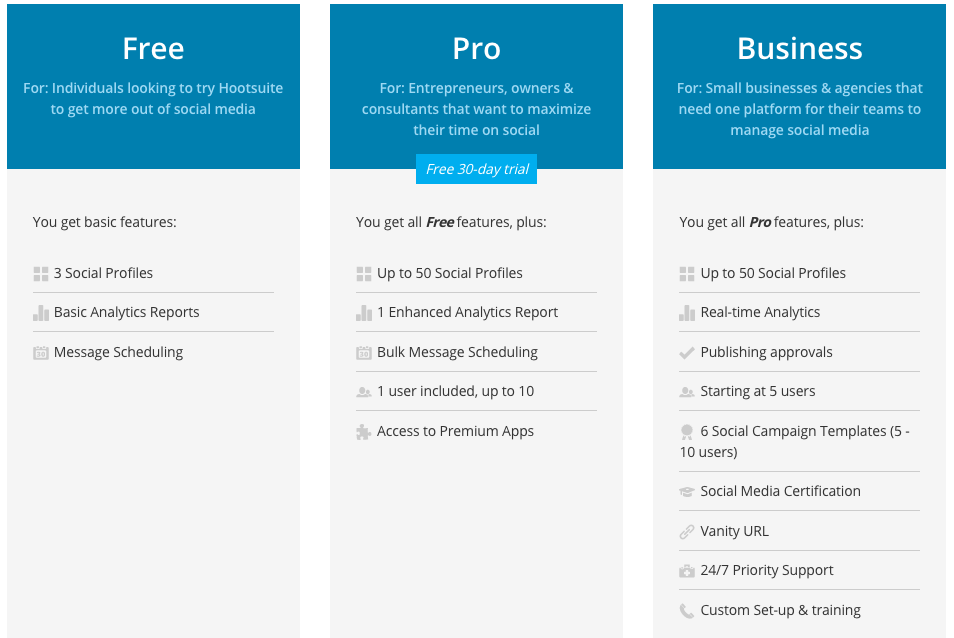The height and width of the screenshot is (638, 954).
Task: Click the checkmark icon beside Publishing approvals
Action: 687,352
